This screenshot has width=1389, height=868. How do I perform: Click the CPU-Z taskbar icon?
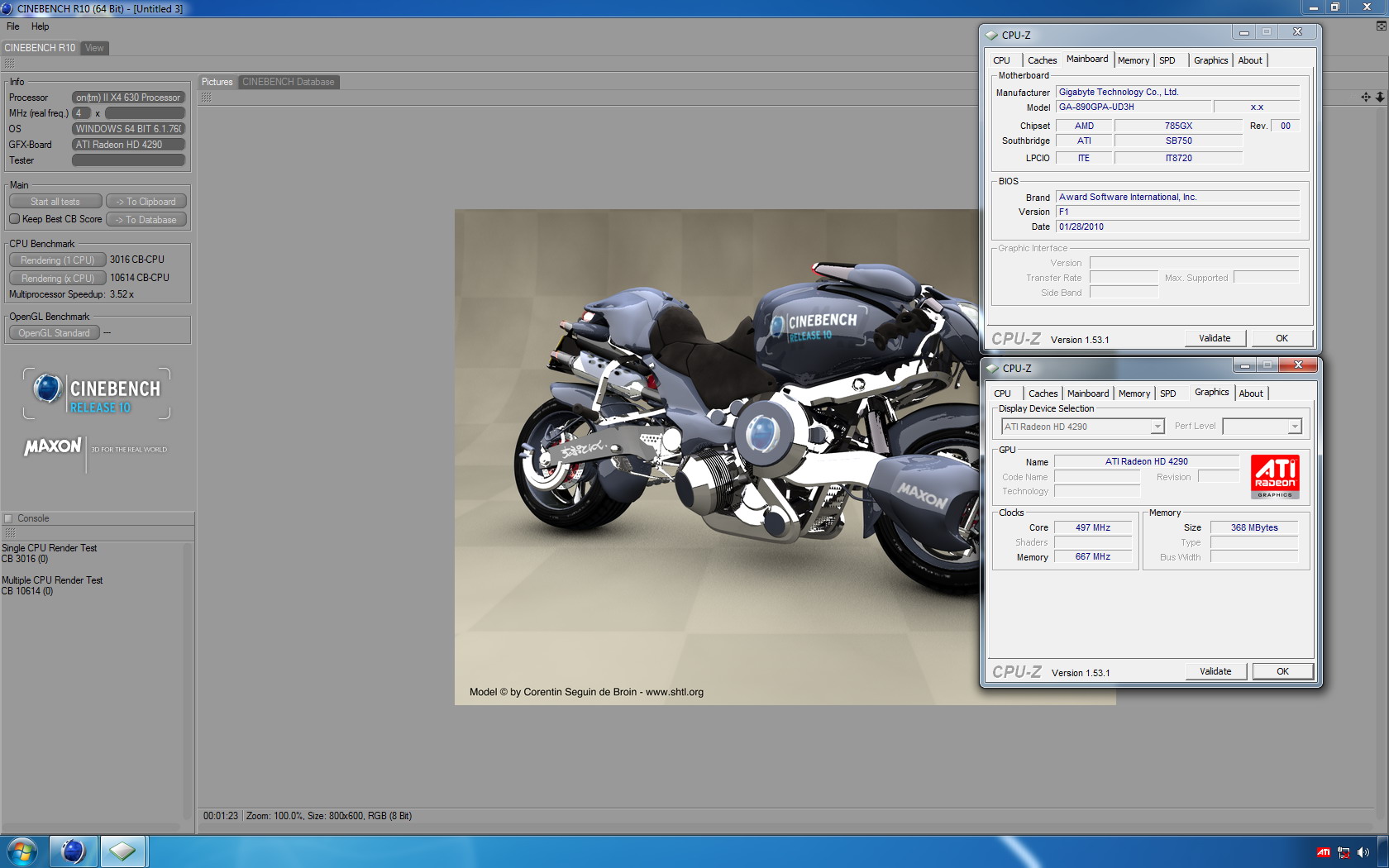click(x=122, y=851)
